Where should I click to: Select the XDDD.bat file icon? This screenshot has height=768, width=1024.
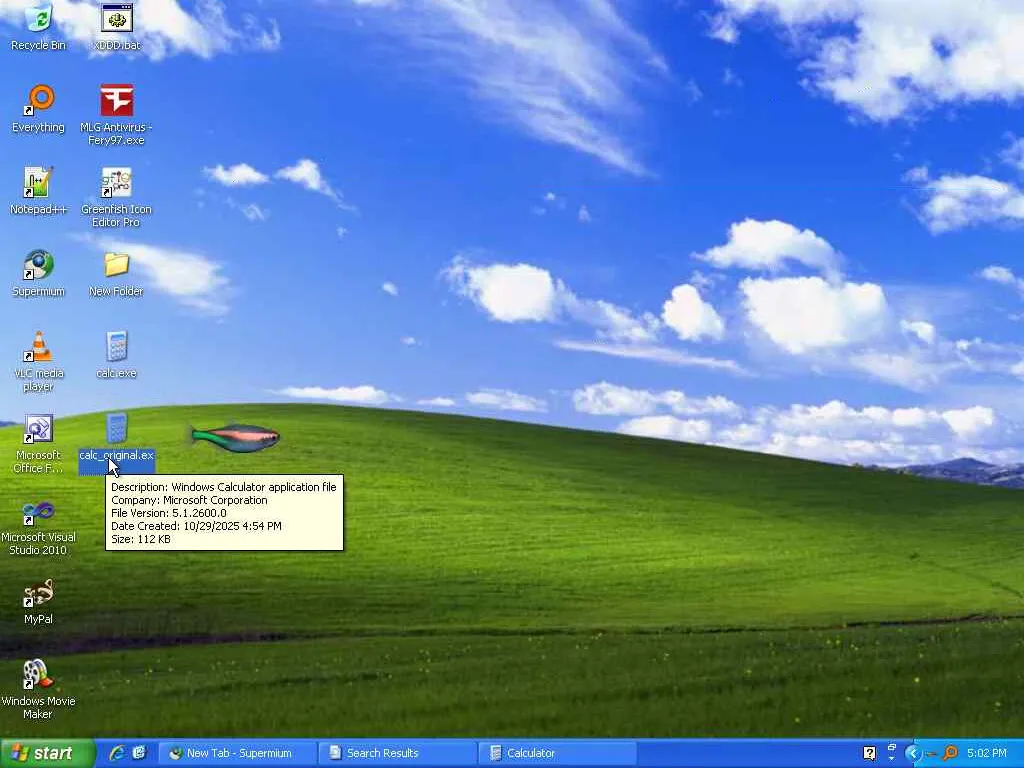116,18
